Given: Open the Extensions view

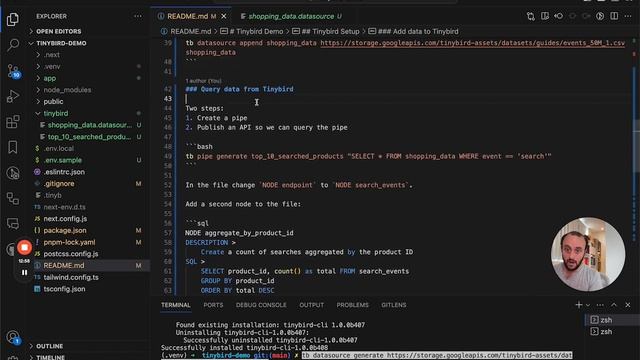Looking at the screenshot, I should pos(13,122).
